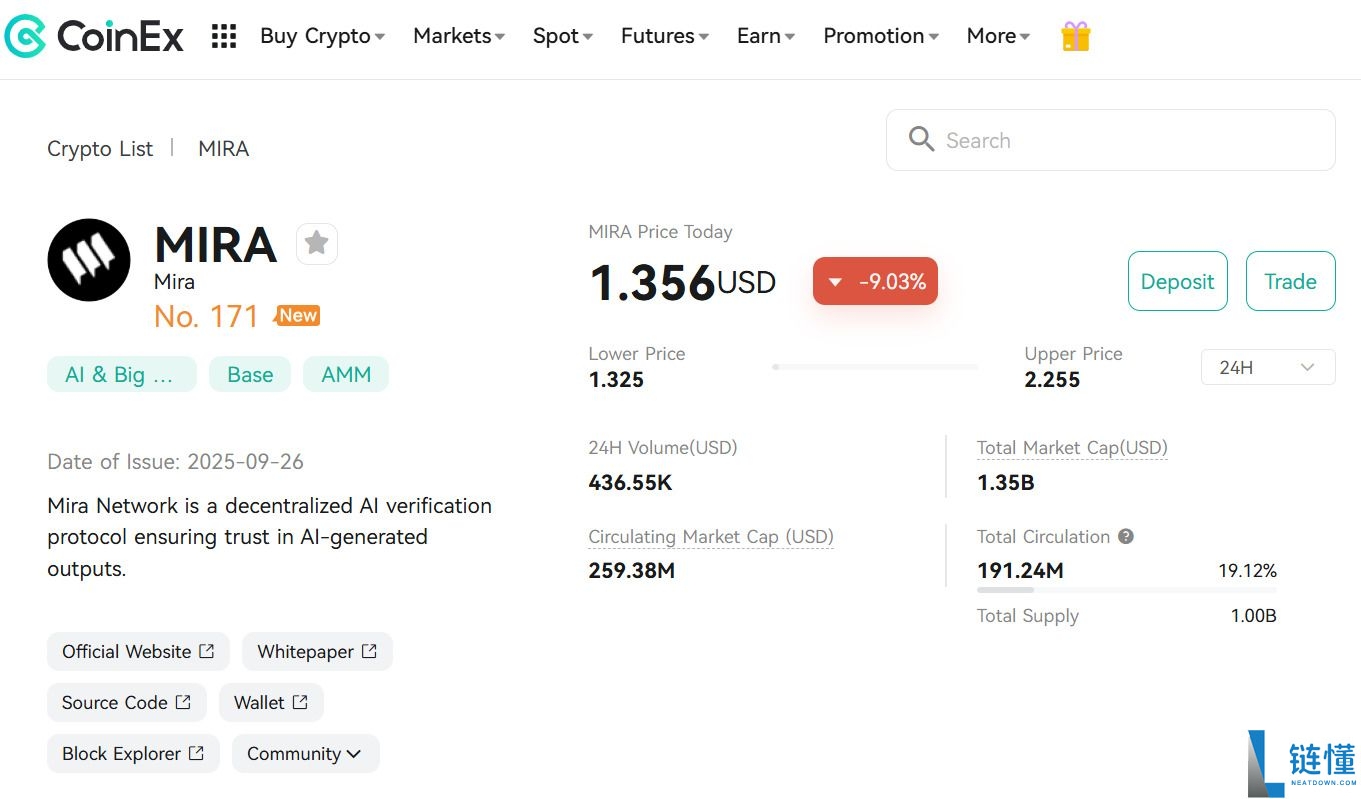Viewport: 1361px width, 799px height.
Task: Select the AI & Big category tag
Action: [x=122, y=374]
